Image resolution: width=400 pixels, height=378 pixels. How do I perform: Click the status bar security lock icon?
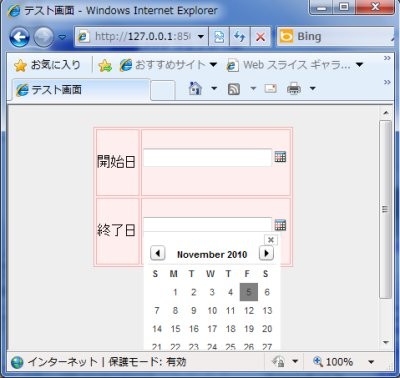(279, 362)
